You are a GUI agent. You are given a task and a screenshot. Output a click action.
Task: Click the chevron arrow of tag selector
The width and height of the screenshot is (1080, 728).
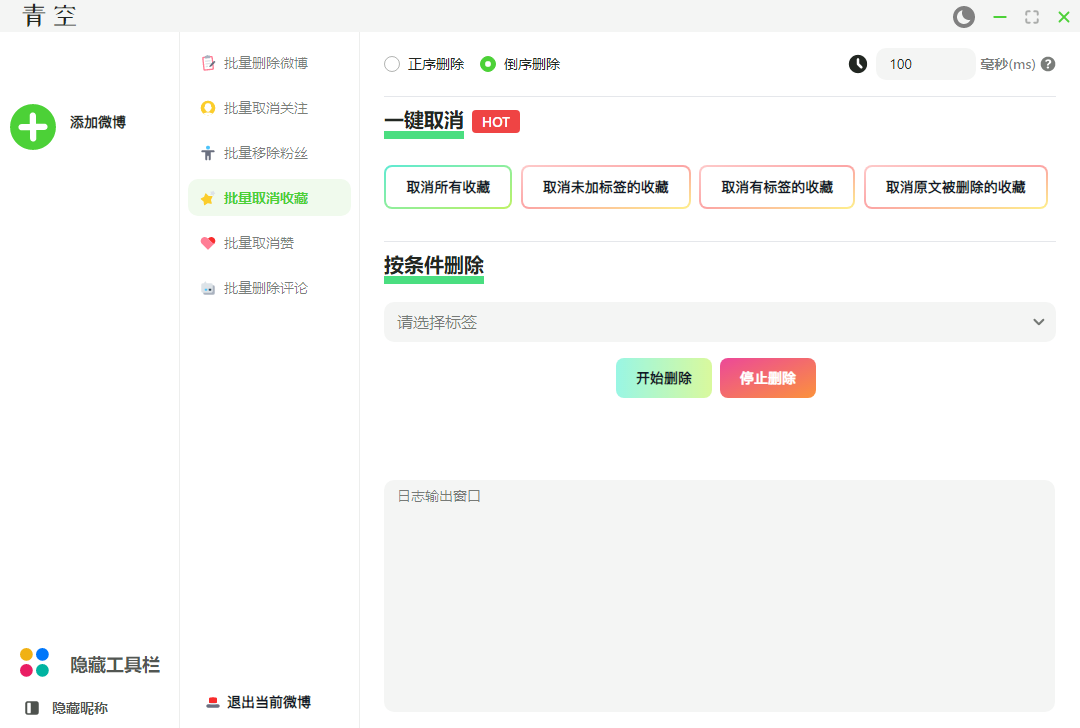(x=1038, y=322)
